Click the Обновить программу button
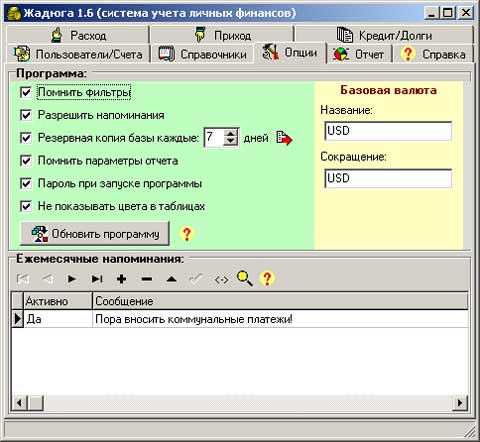Image resolution: width=480 pixels, height=442 pixels. (95, 234)
